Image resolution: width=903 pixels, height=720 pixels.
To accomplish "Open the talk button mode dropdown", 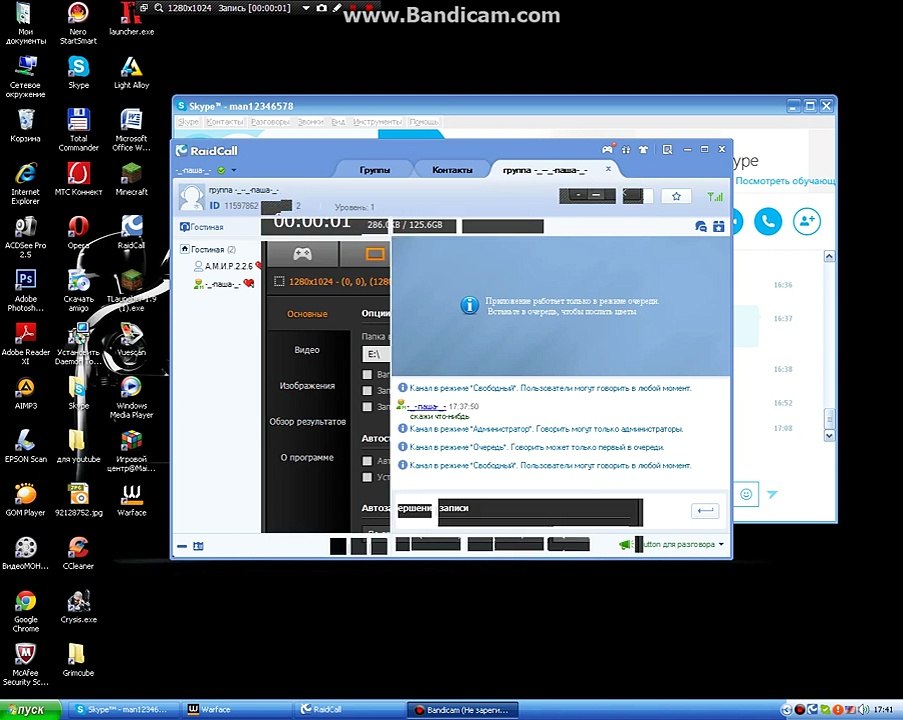I will tap(721, 544).
